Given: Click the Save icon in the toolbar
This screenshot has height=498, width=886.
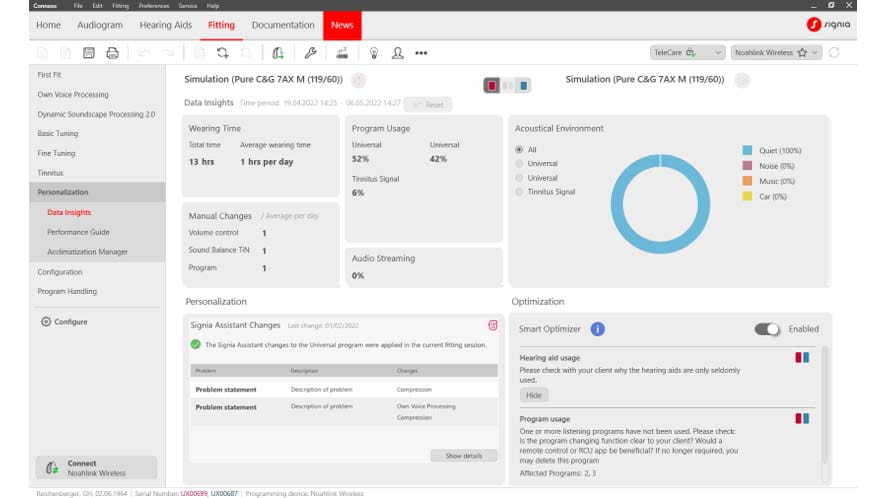Looking at the screenshot, I should click(89, 53).
